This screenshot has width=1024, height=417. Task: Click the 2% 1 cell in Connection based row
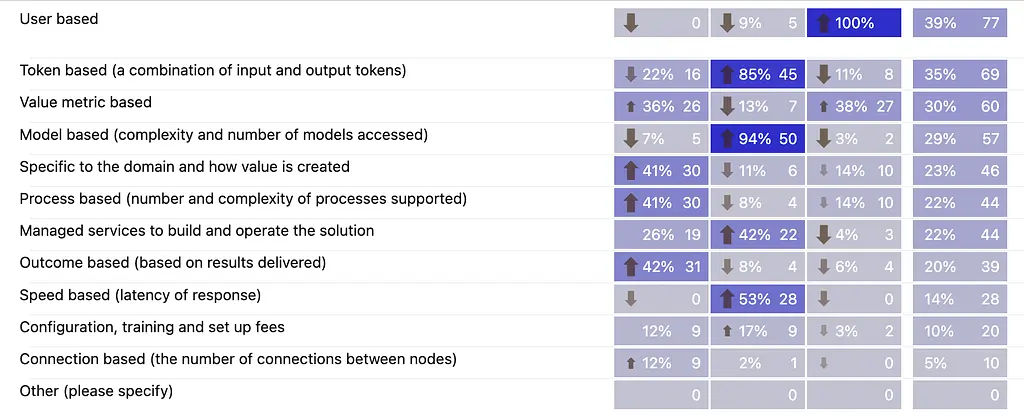[757, 363]
